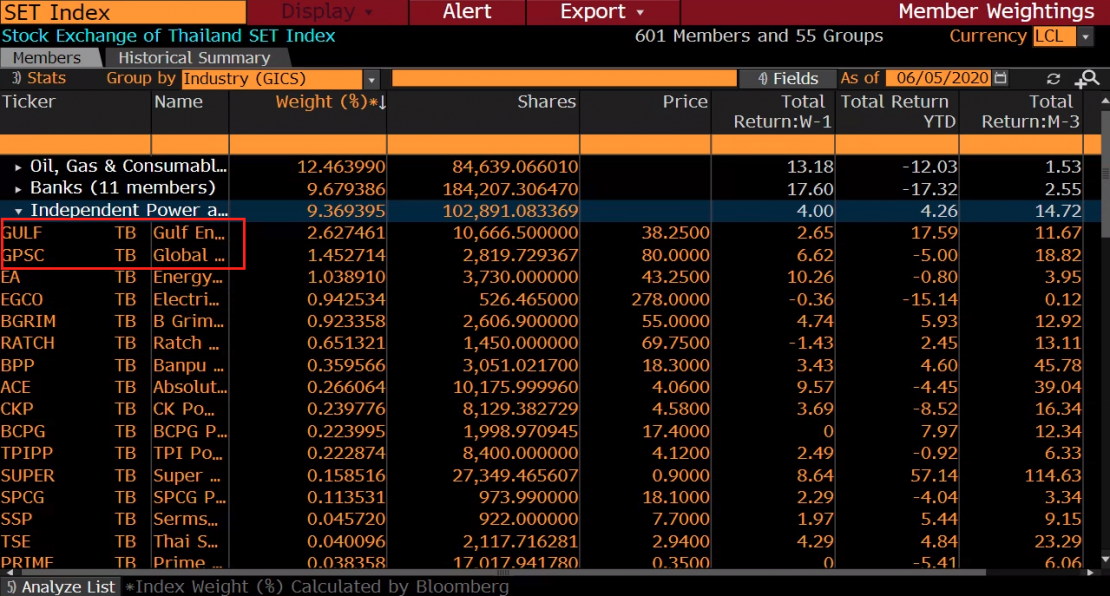
Task: Click the As of date field
Action: point(941,78)
